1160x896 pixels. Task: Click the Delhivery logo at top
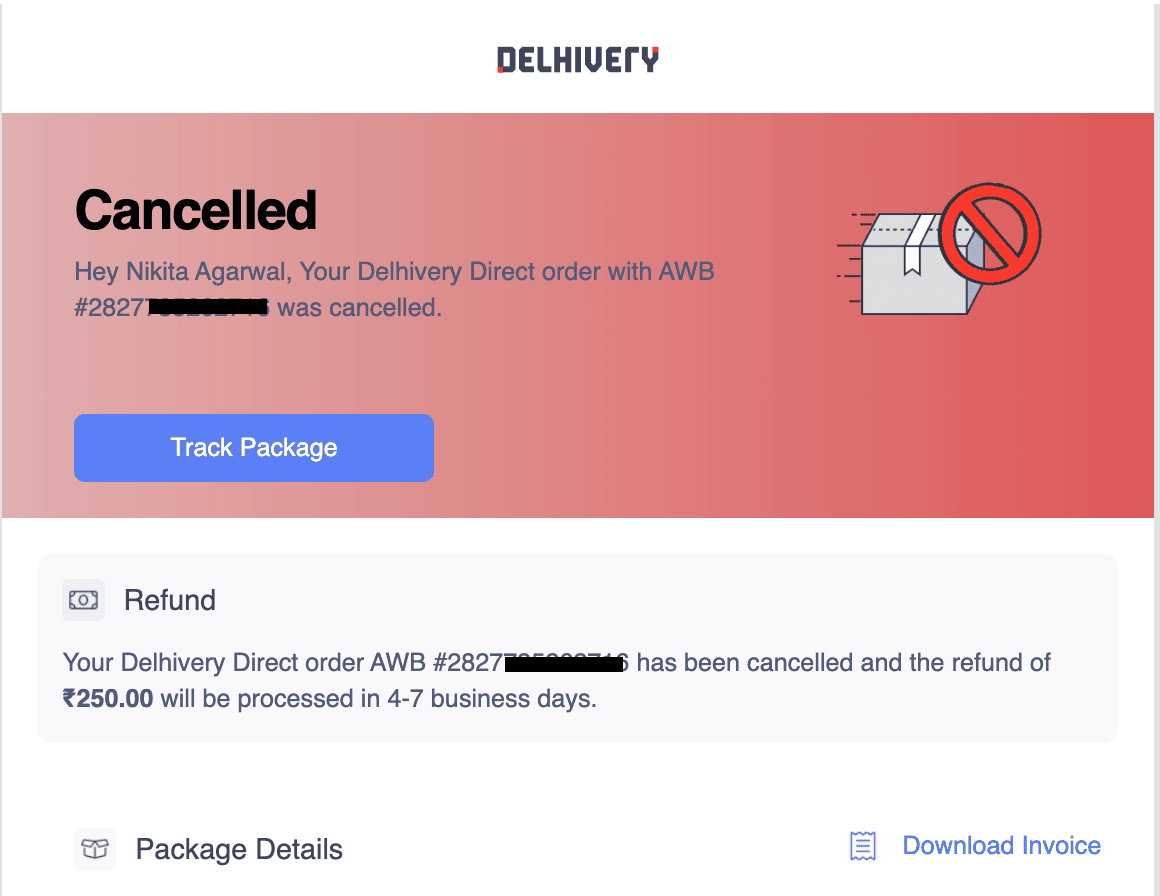pyautogui.click(x=578, y=60)
